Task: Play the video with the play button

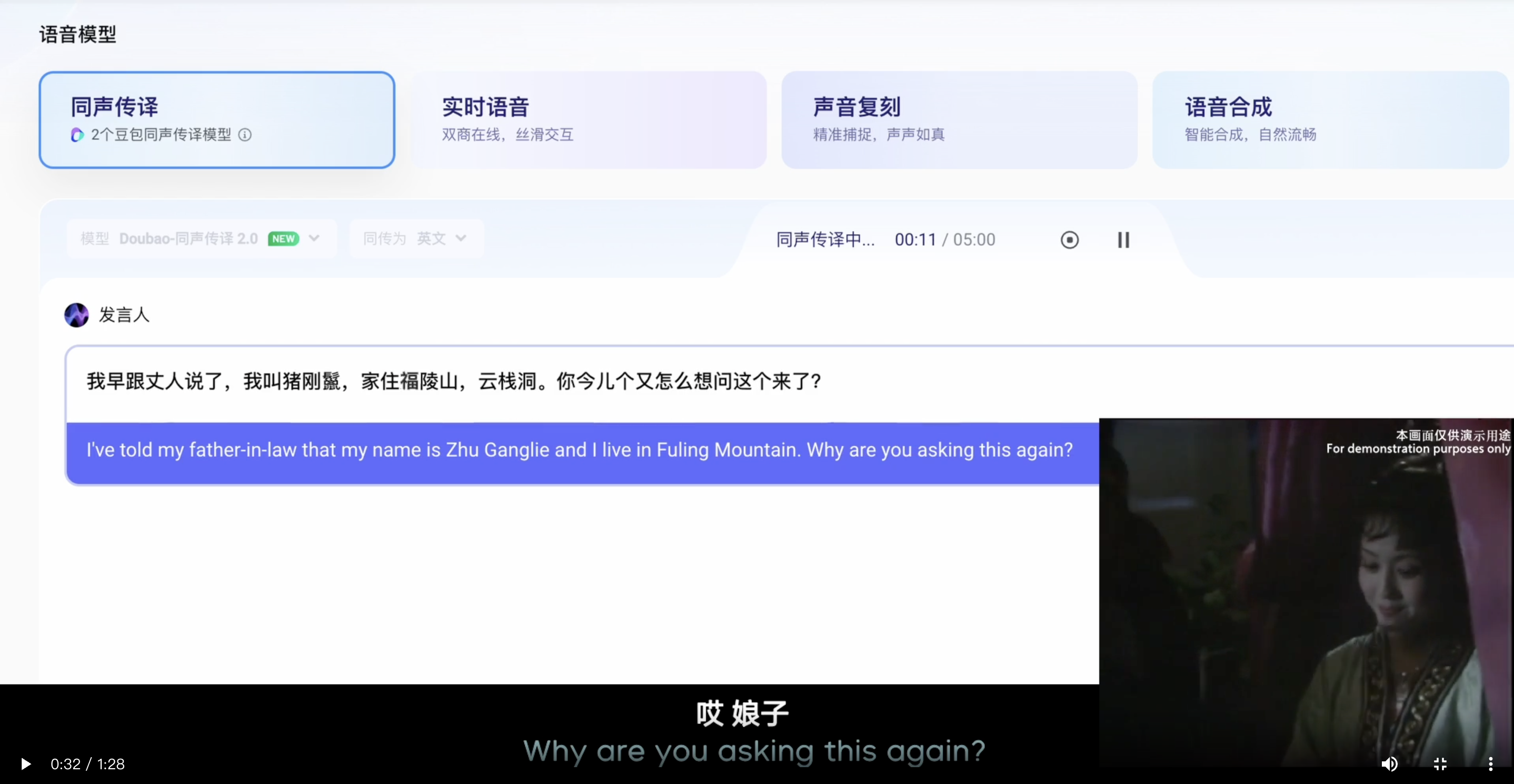Action: pos(25,763)
